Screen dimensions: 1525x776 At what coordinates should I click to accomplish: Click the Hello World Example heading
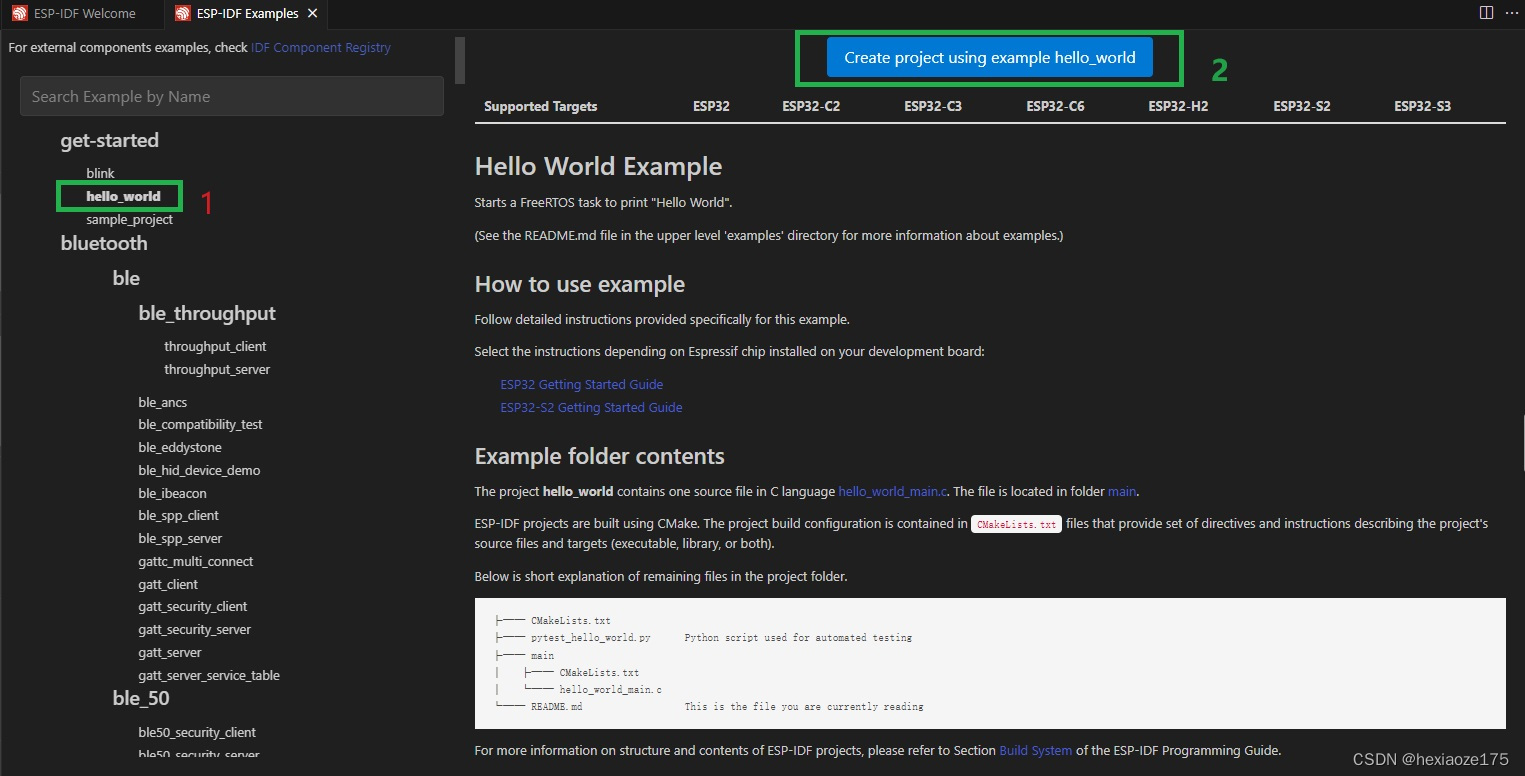click(x=598, y=166)
